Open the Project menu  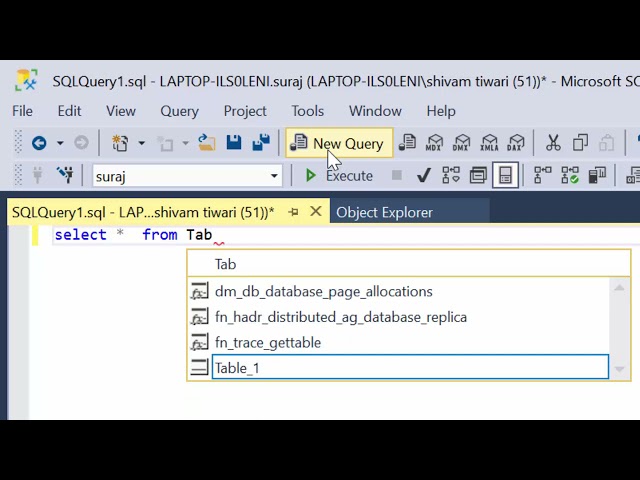pos(245,111)
